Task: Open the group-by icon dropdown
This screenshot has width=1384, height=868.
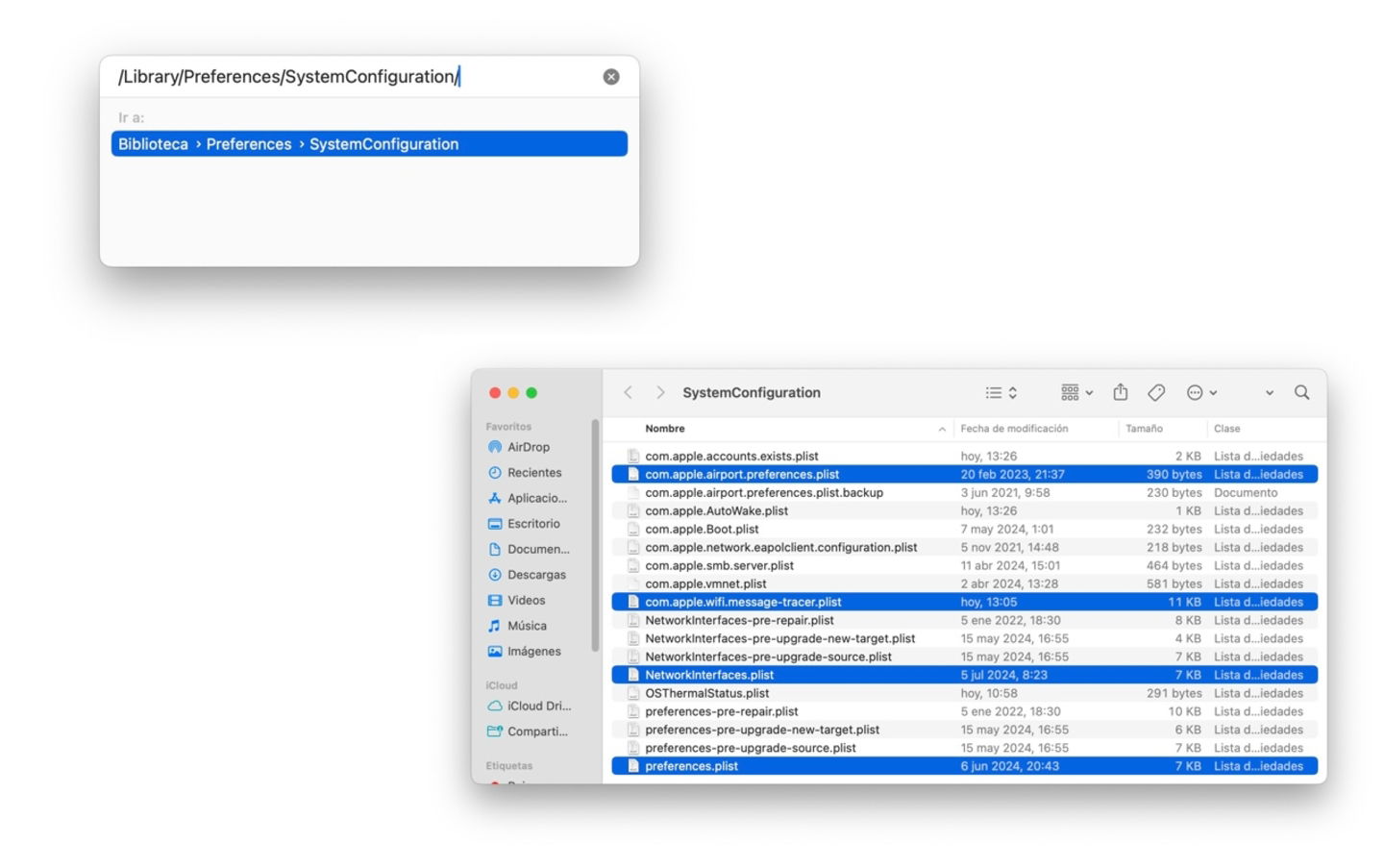Action: pyautogui.click(x=1076, y=392)
